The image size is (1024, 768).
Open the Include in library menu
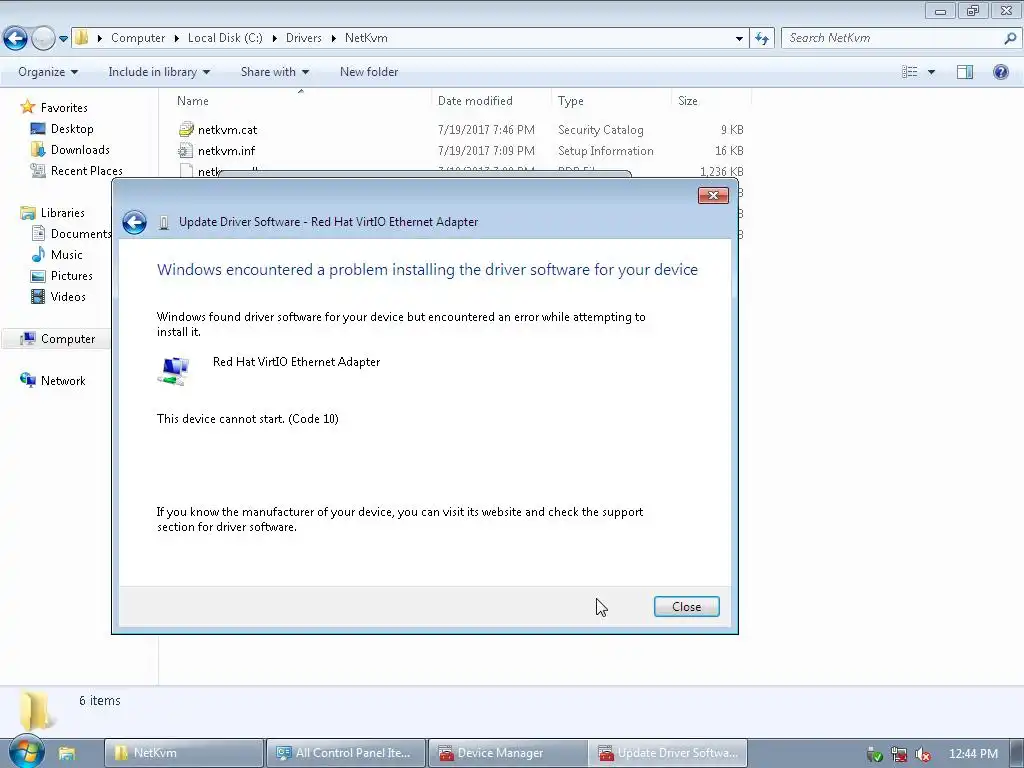(x=159, y=72)
